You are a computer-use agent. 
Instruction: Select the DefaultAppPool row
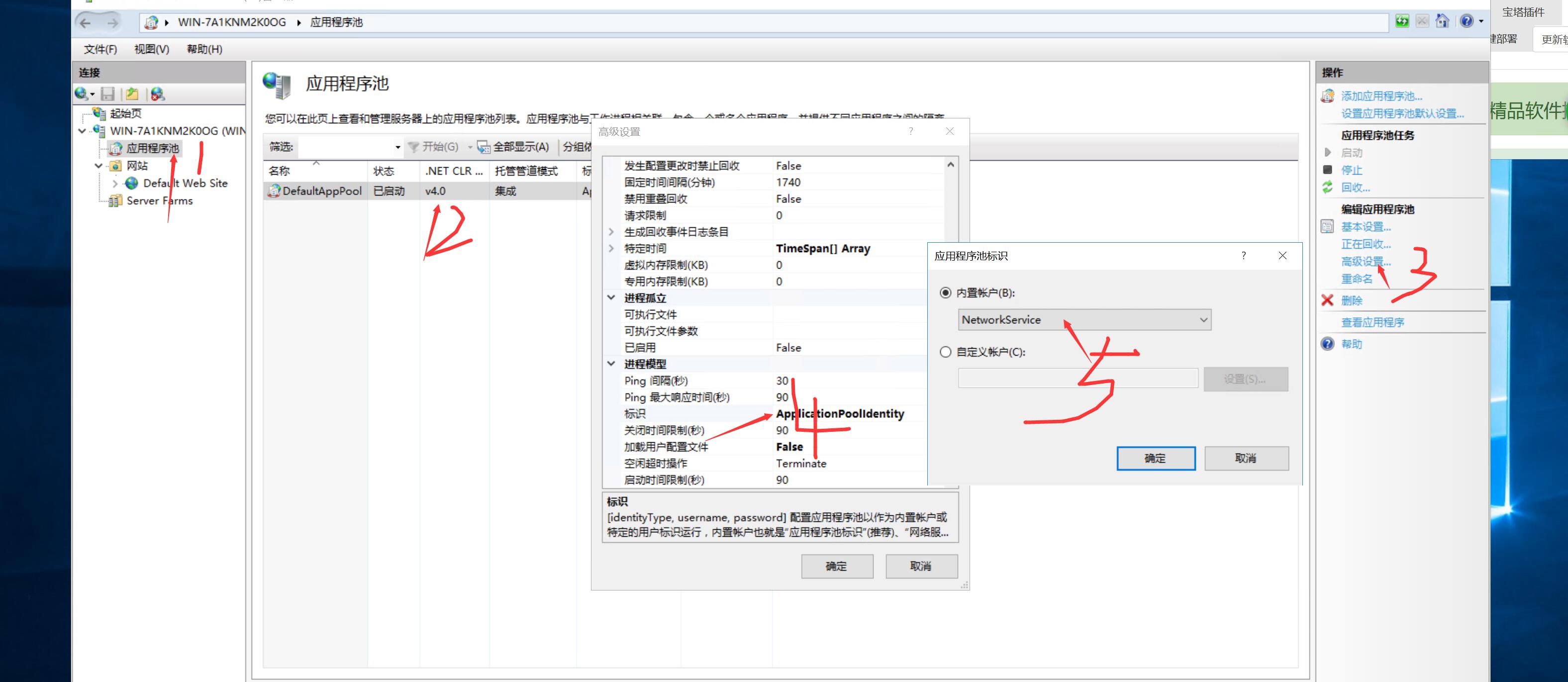click(x=426, y=191)
